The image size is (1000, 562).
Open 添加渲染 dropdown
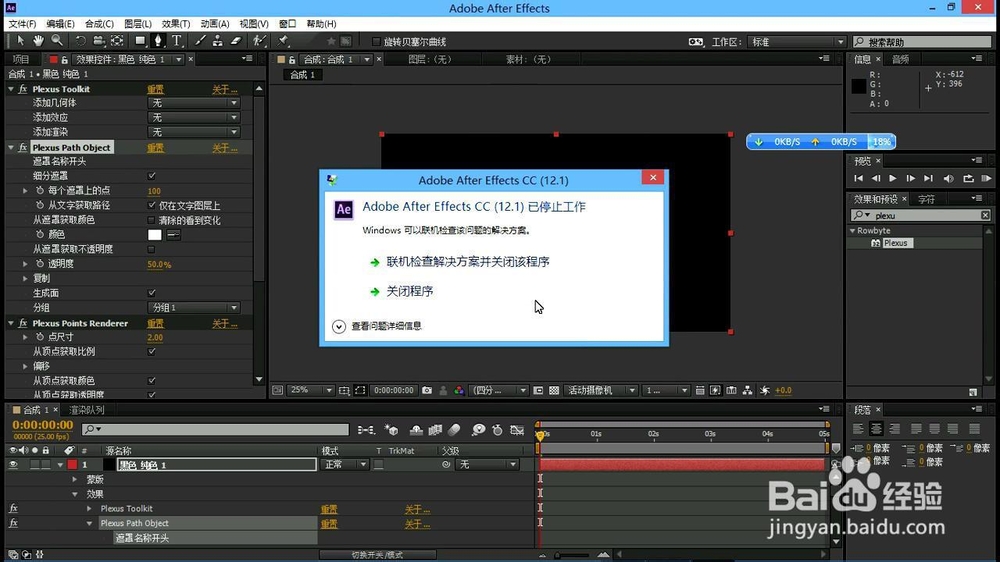(x=194, y=132)
